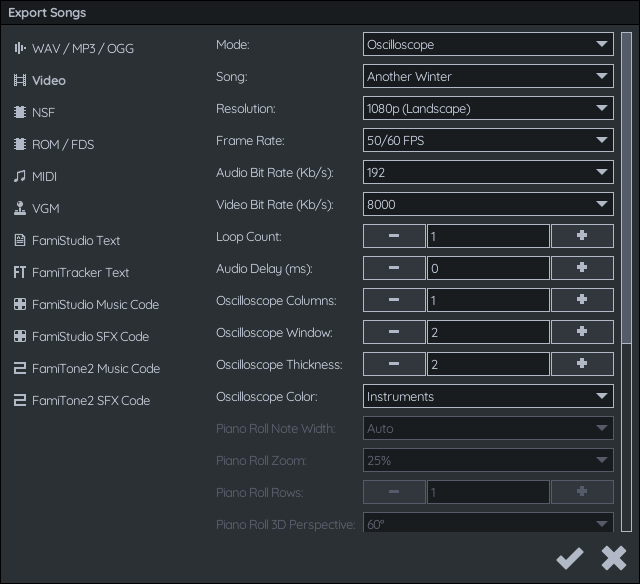Screen dimensions: 640x584
Task: Click the Loop Count number field
Action: (488, 236)
